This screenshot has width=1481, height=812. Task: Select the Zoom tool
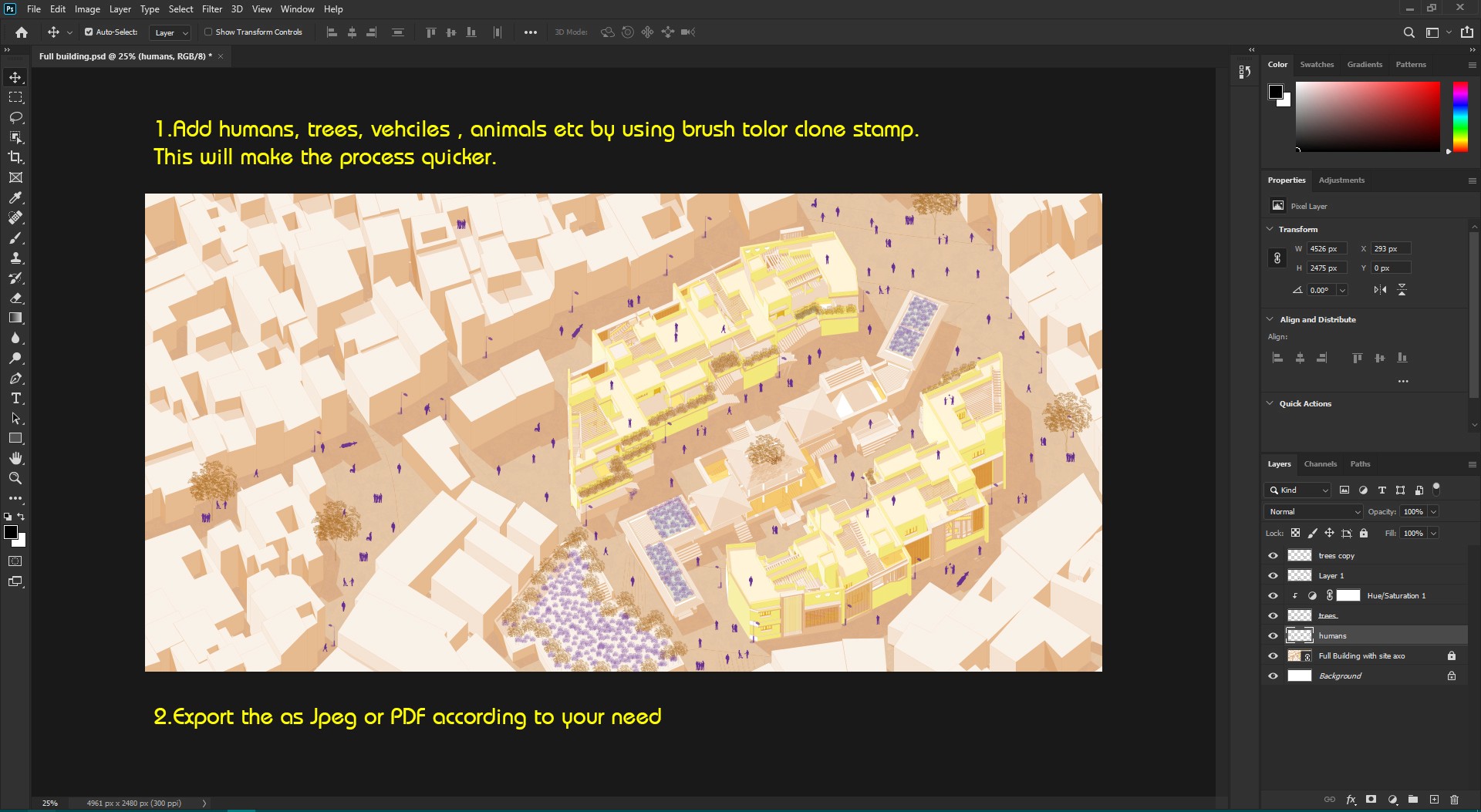(x=15, y=478)
